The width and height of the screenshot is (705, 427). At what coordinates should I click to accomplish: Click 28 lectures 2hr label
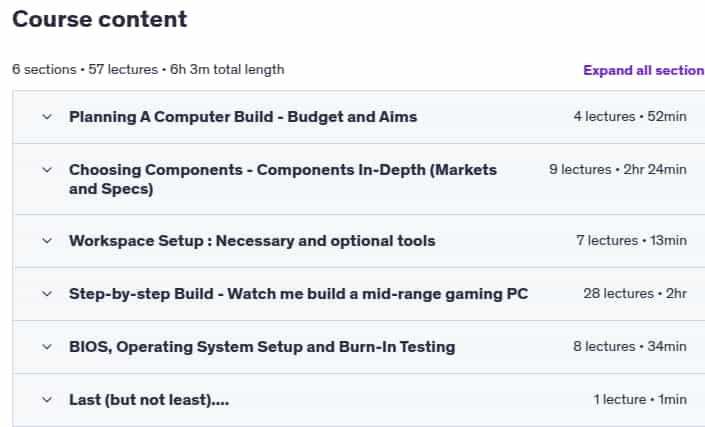(635, 294)
